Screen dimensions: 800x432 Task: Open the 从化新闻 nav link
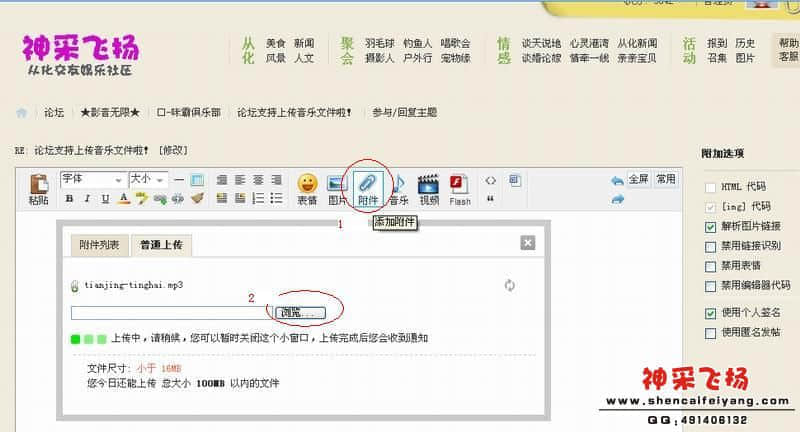pyautogui.click(x=637, y=43)
